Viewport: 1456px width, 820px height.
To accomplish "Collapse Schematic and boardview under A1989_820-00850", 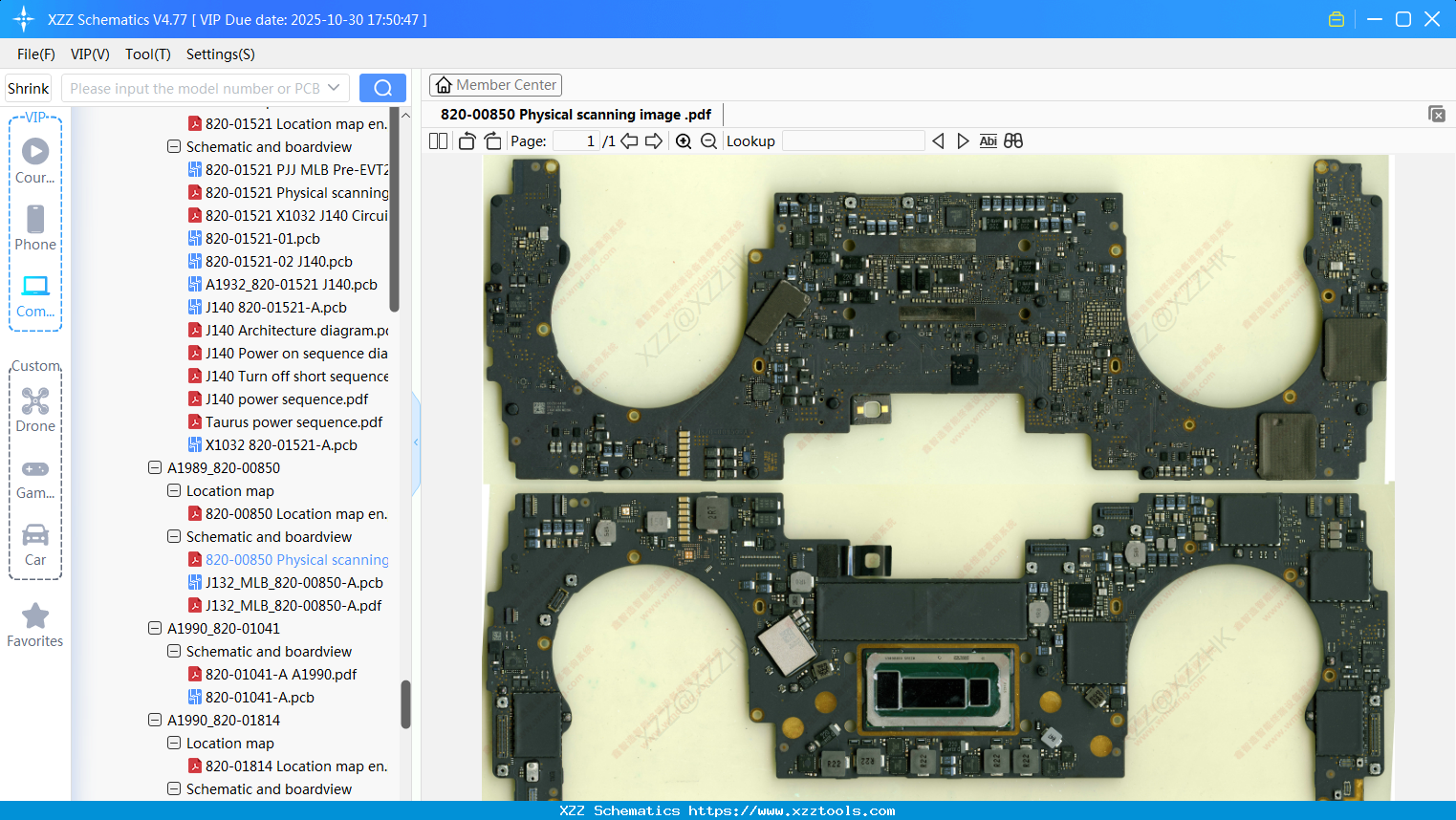I will pyautogui.click(x=174, y=537).
